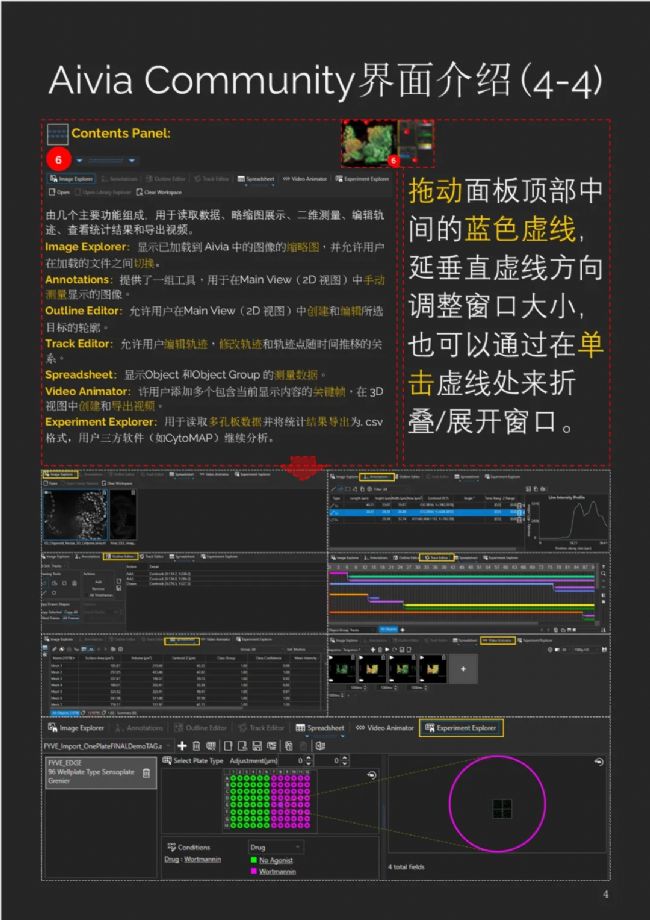The image size is (650, 920).
Task: Add a keyframe with the plus tile
Action: (463, 668)
